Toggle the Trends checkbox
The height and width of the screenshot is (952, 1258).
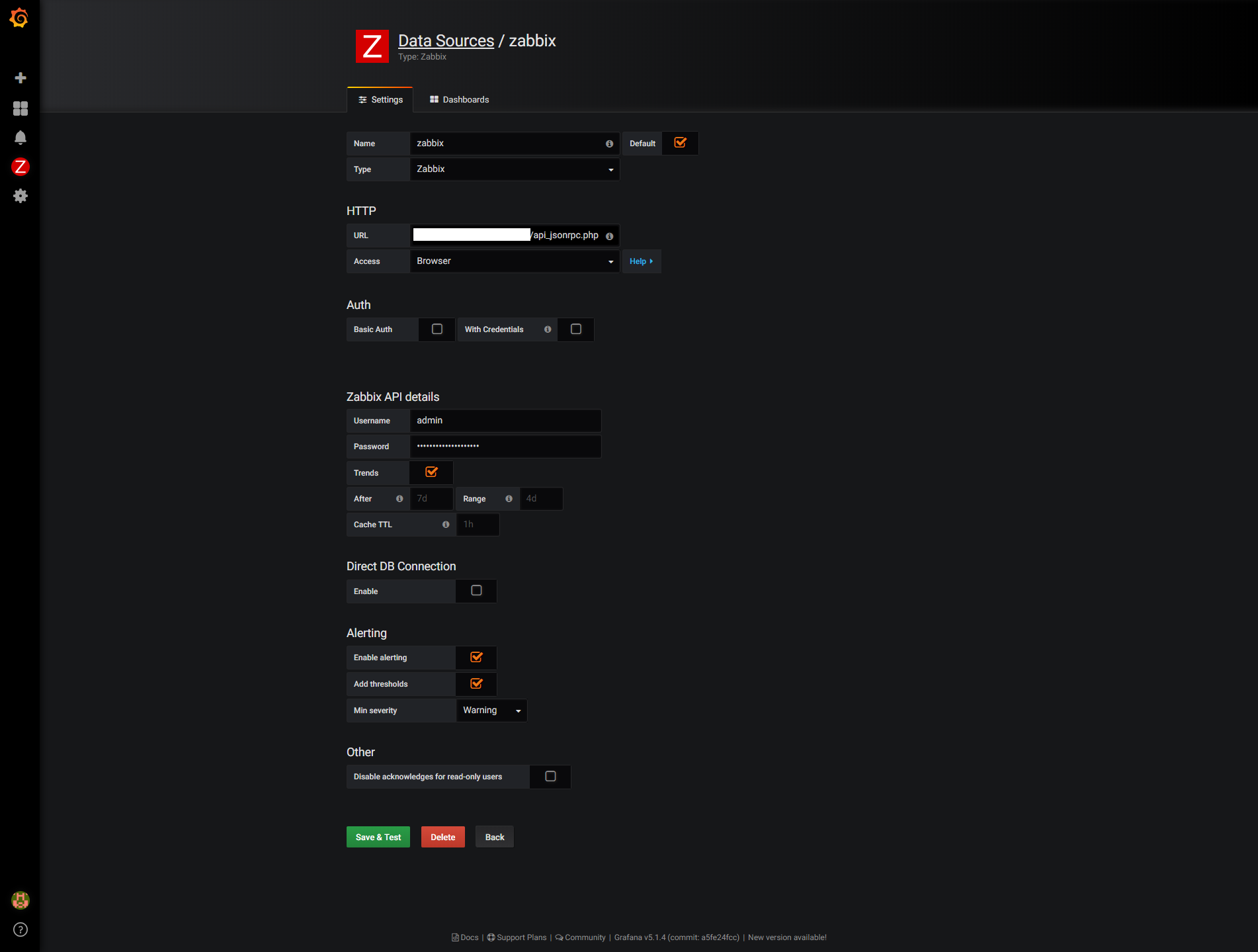pos(431,472)
